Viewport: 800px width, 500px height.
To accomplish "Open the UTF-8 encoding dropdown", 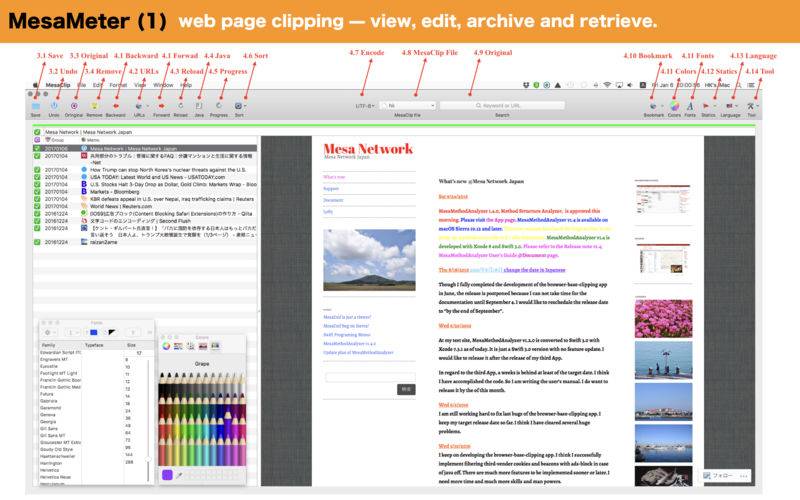I will (x=365, y=106).
